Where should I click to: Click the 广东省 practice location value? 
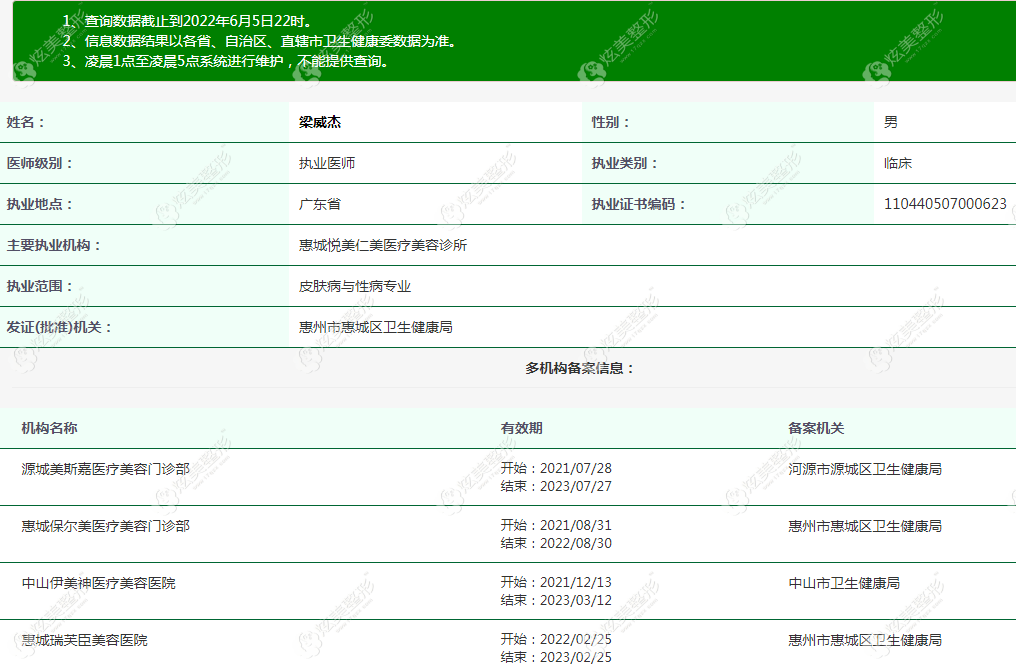tap(319, 204)
